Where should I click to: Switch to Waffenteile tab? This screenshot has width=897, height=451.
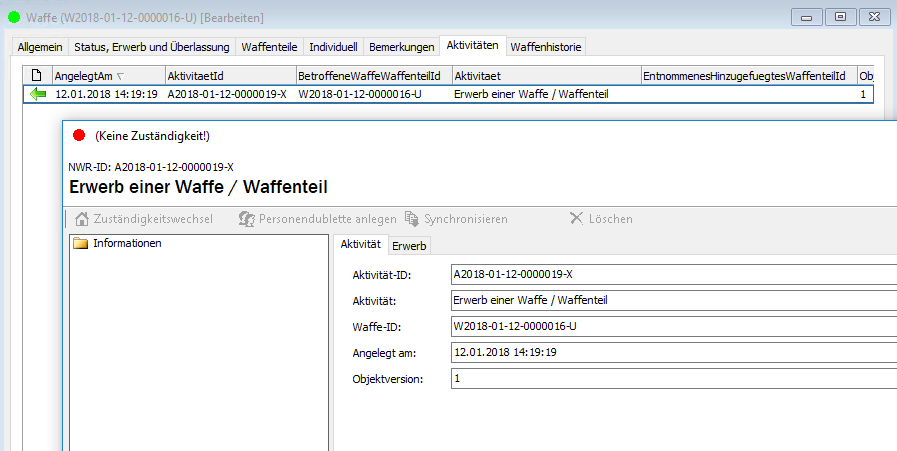pyautogui.click(x=269, y=47)
